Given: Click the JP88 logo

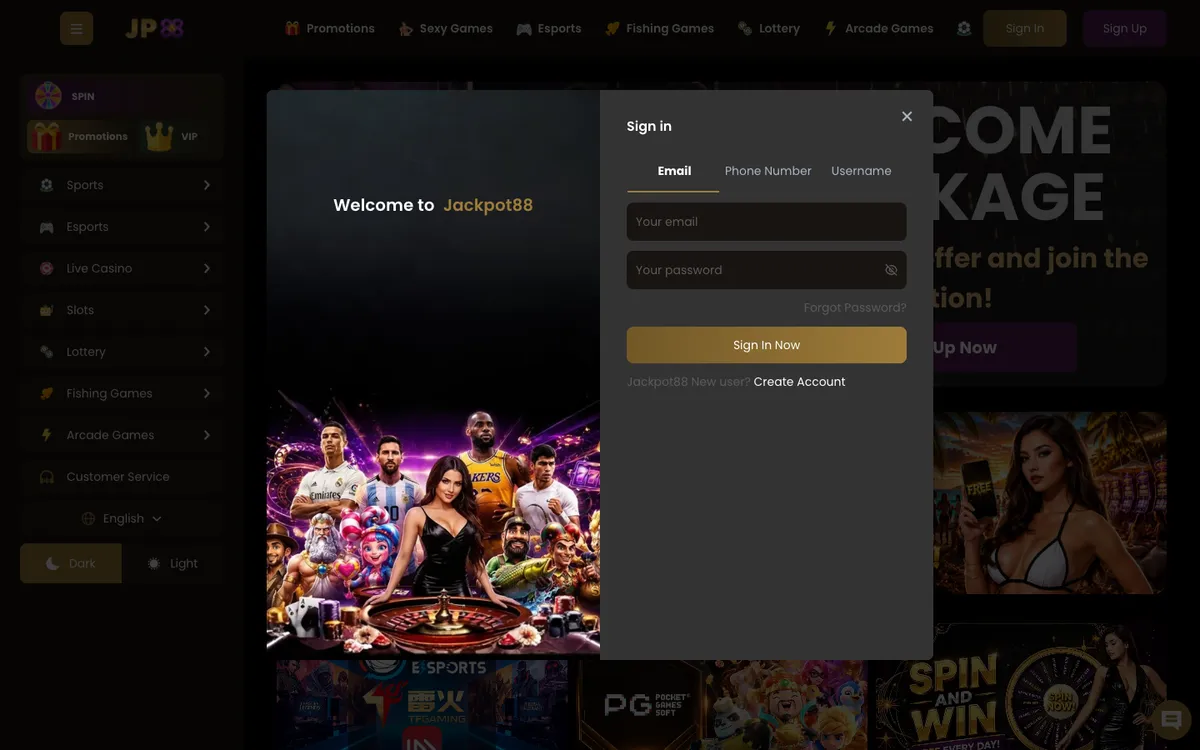Looking at the screenshot, I should [155, 28].
